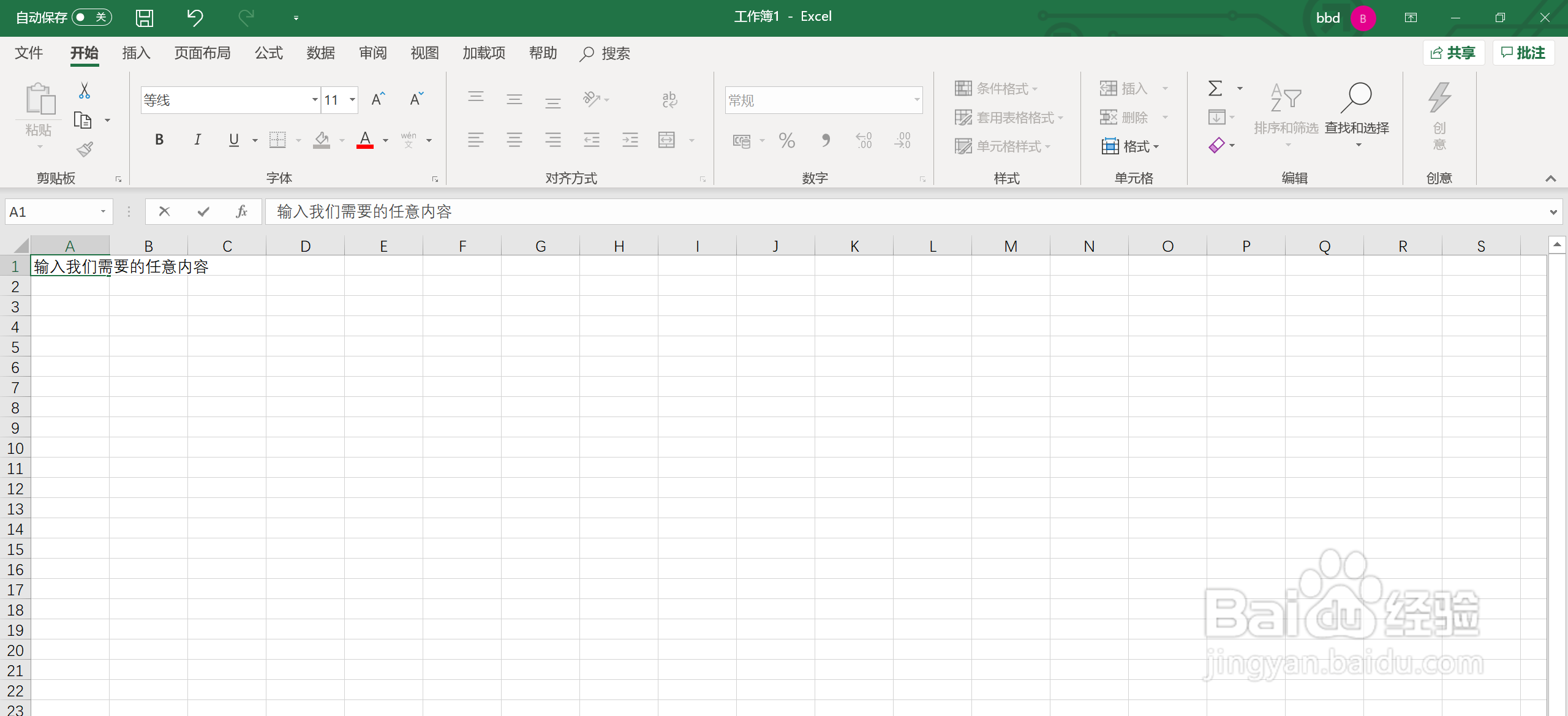Toggle the AutoSave switch

click(x=92, y=17)
